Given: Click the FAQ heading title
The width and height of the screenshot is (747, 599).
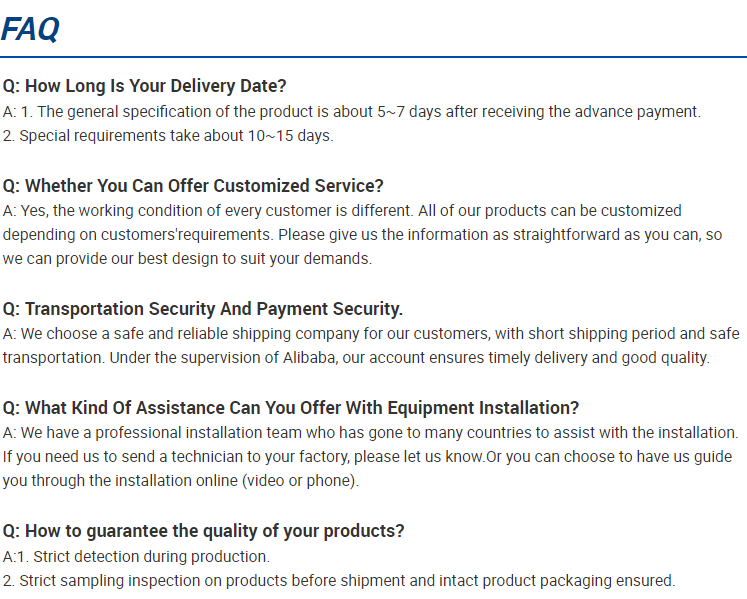Looking at the screenshot, I should click(x=30, y=29).
